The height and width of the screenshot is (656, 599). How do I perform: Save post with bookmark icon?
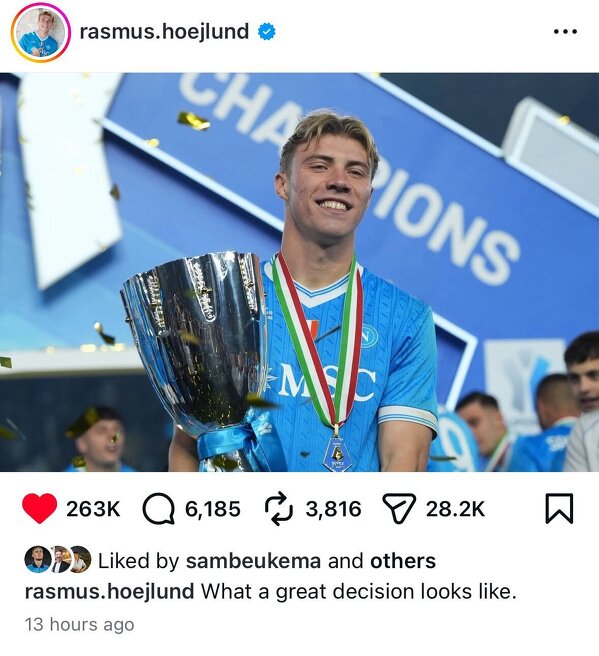(x=559, y=509)
